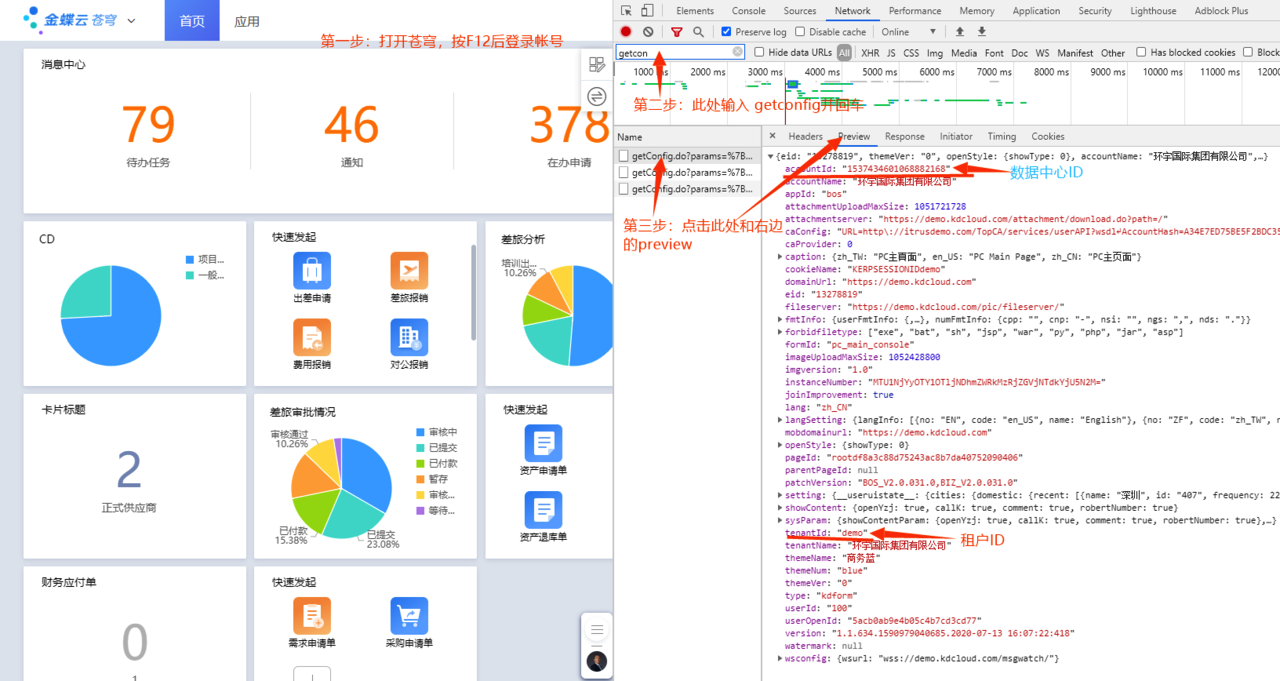Image resolution: width=1280 pixels, height=681 pixels.
Task: Select the XHR request type filter
Action: 870,53
